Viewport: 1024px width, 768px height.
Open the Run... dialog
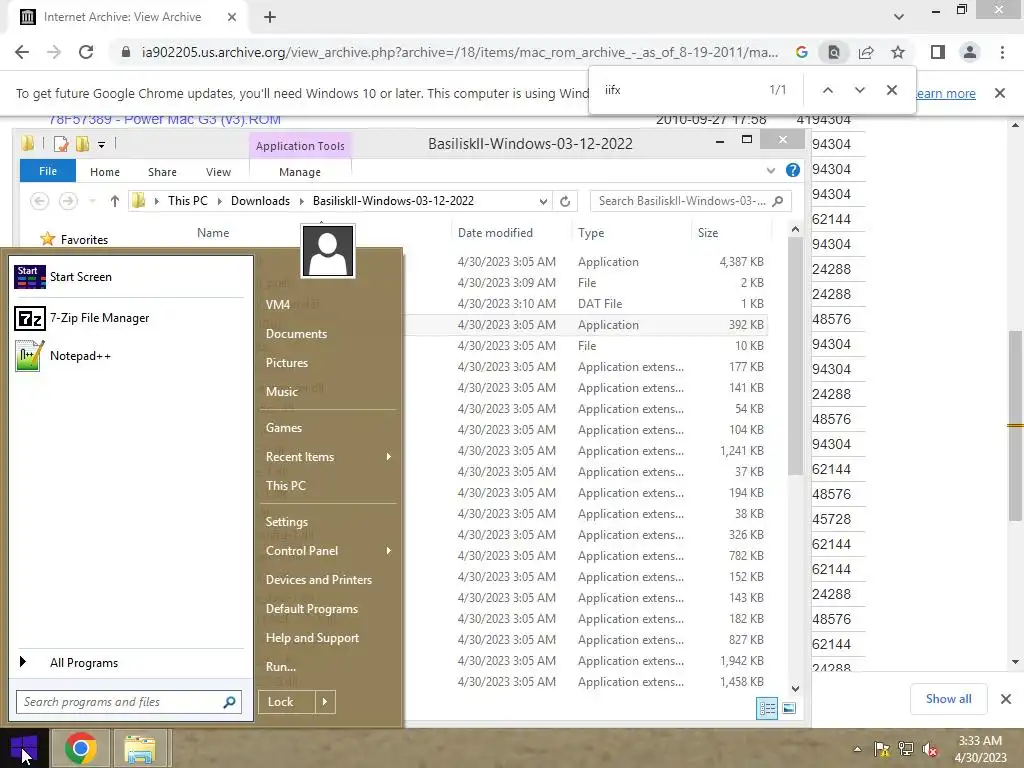click(x=281, y=667)
